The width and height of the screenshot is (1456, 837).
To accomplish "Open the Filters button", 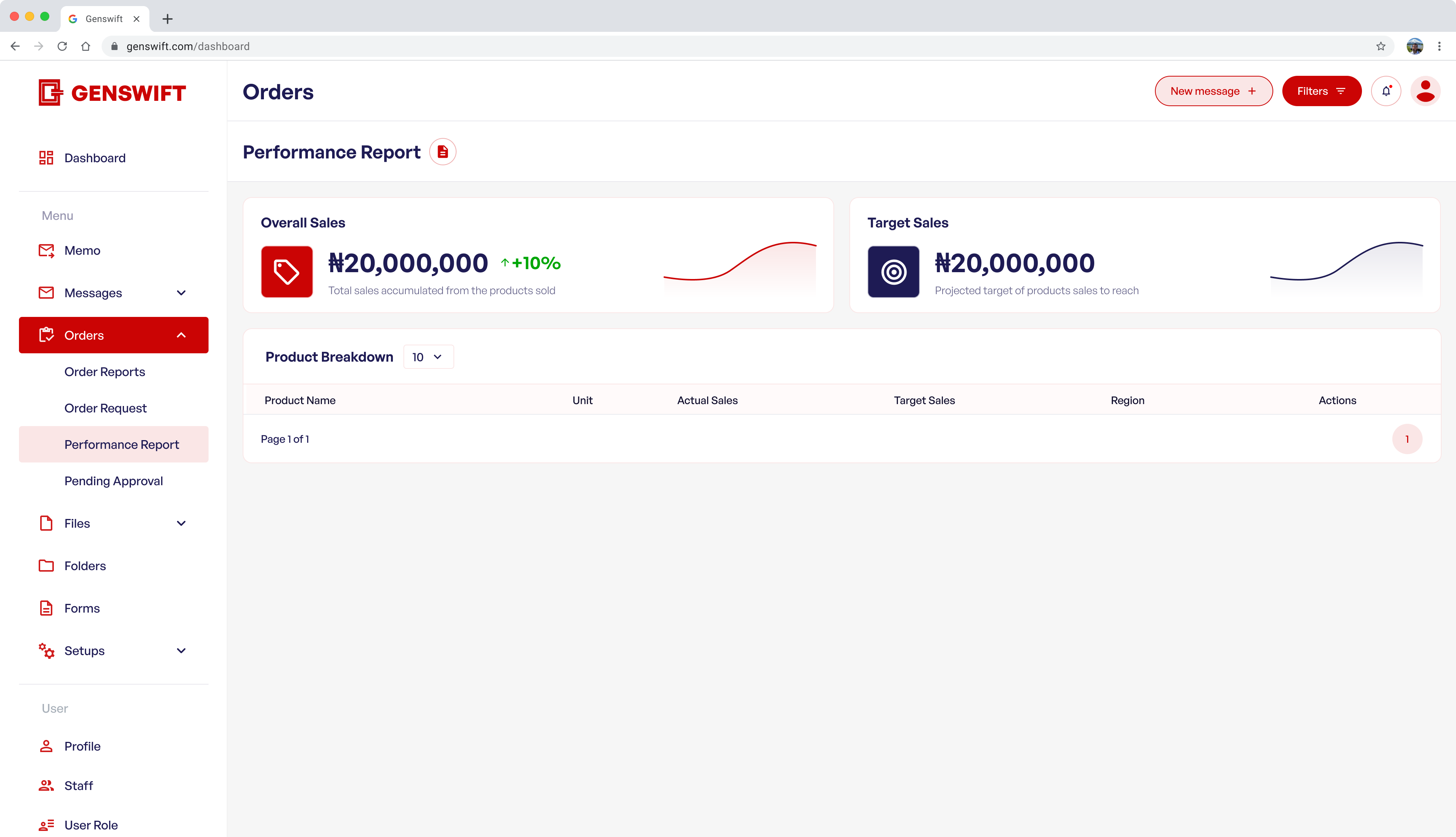I will [1321, 91].
